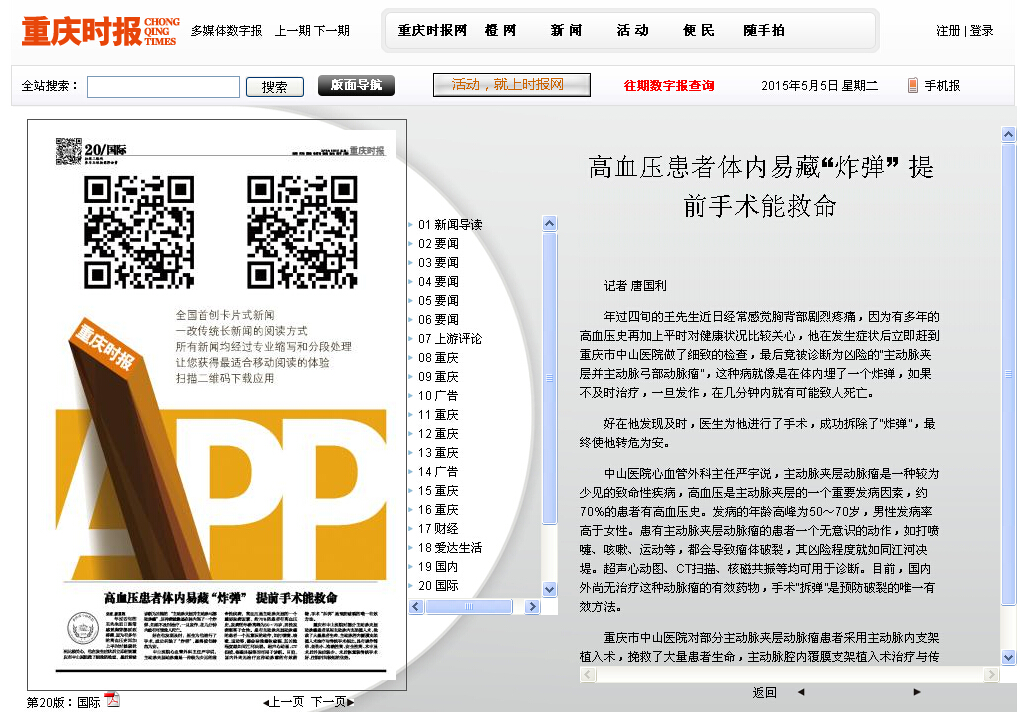Screen dimensions: 1020x712
Task: Select page 06 要闻
Action: click(438, 319)
